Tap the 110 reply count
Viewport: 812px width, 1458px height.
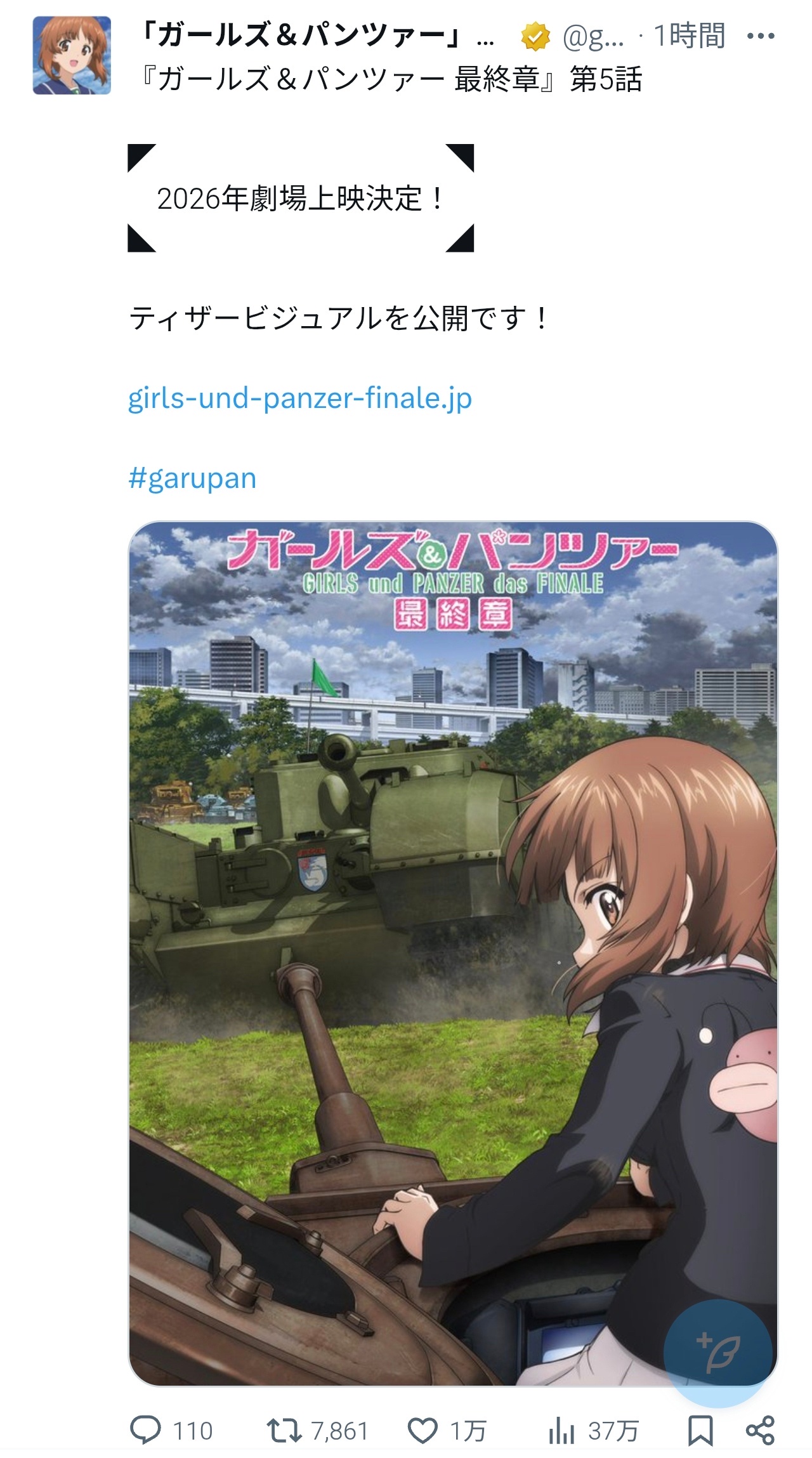click(x=193, y=1431)
